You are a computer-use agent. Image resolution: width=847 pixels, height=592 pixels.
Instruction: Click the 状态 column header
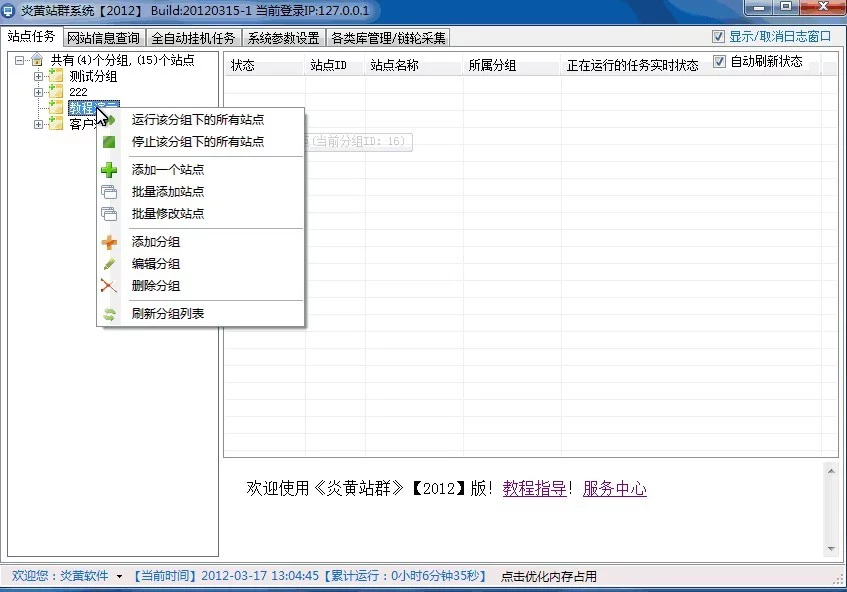click(x=264, y=65)
